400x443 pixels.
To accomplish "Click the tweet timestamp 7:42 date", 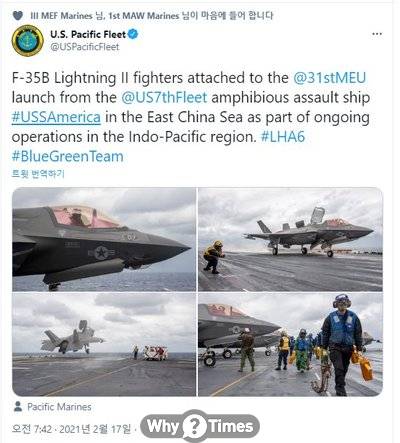I will point(71,429).
